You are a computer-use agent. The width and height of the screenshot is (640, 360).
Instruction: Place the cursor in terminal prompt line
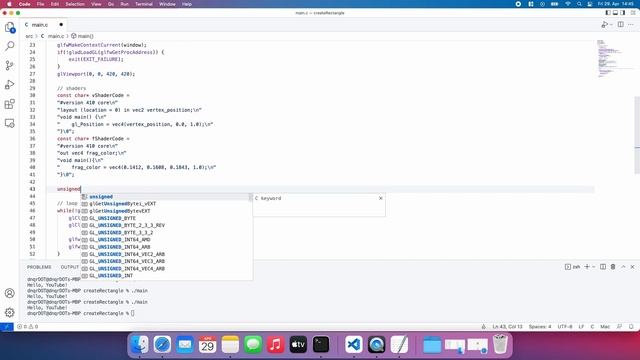pos(133,313)
